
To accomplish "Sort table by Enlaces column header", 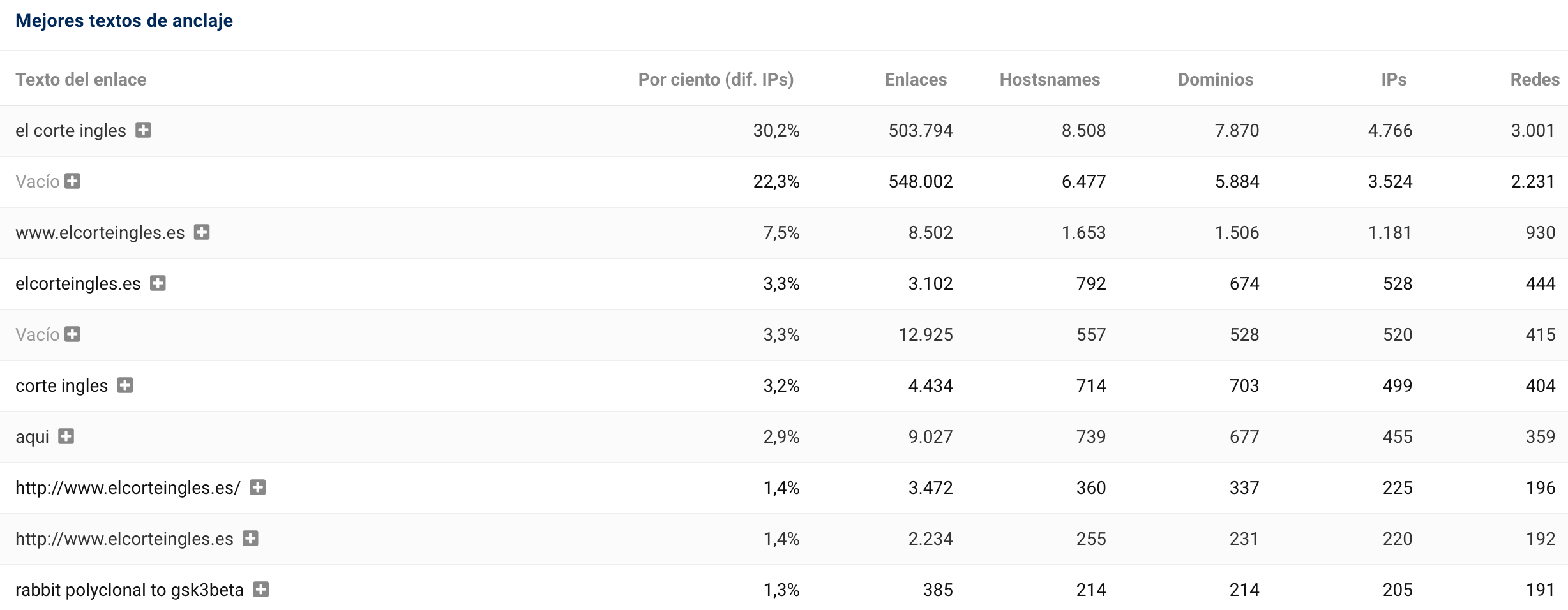I will tap(916, 79).
